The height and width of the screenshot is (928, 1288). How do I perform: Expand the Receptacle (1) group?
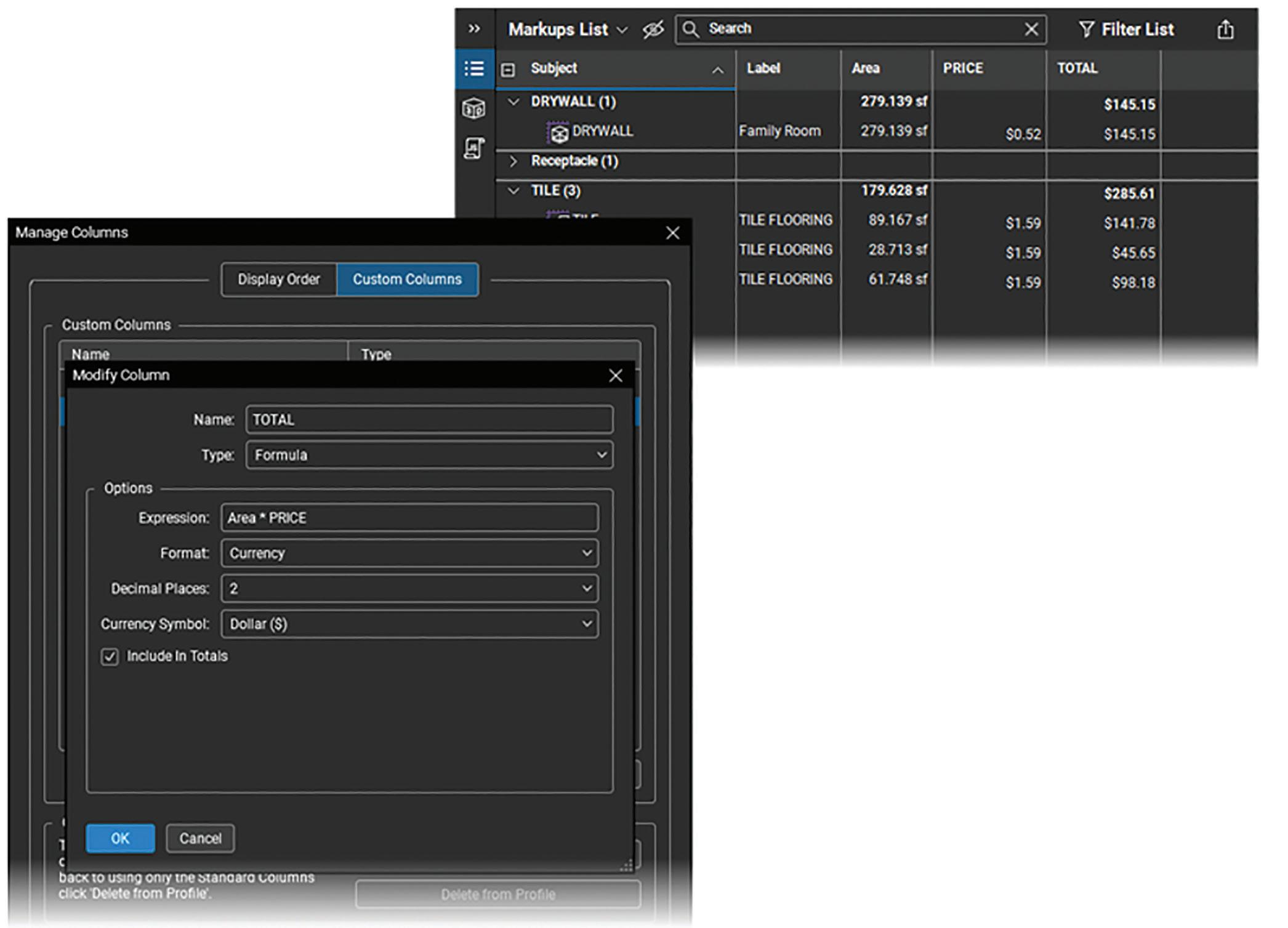coord(513,161)
